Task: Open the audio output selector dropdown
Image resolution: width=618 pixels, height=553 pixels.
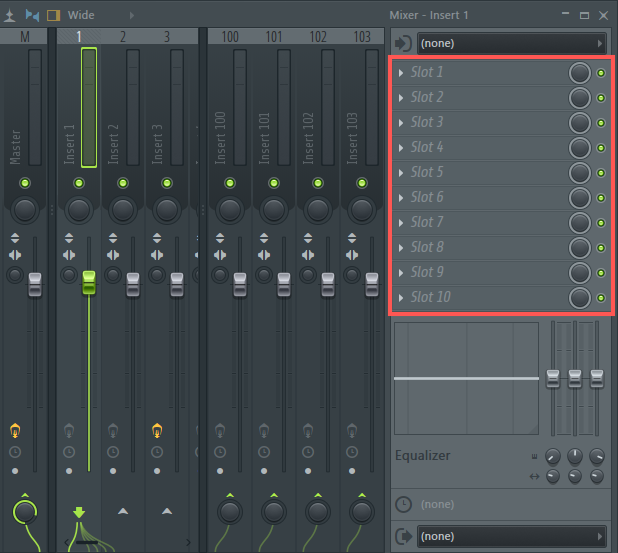Action: click(512, 536)
